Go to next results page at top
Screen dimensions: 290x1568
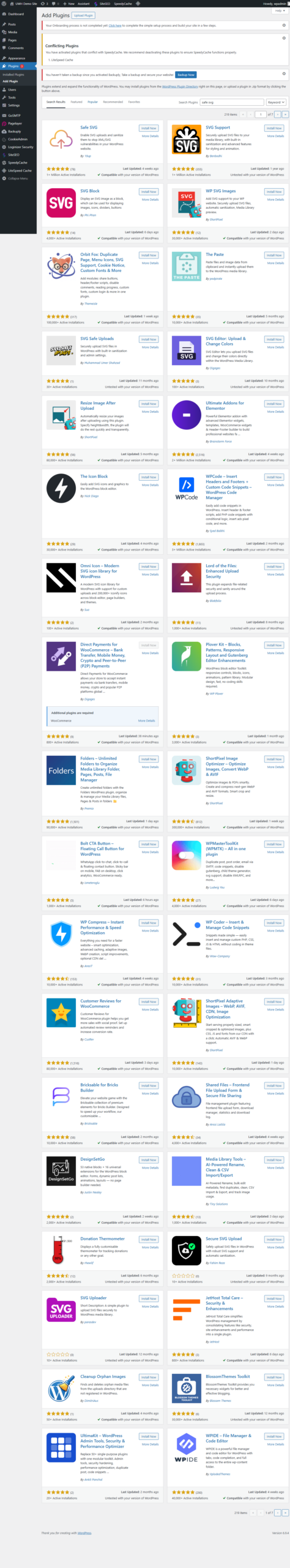click(278, 115)
